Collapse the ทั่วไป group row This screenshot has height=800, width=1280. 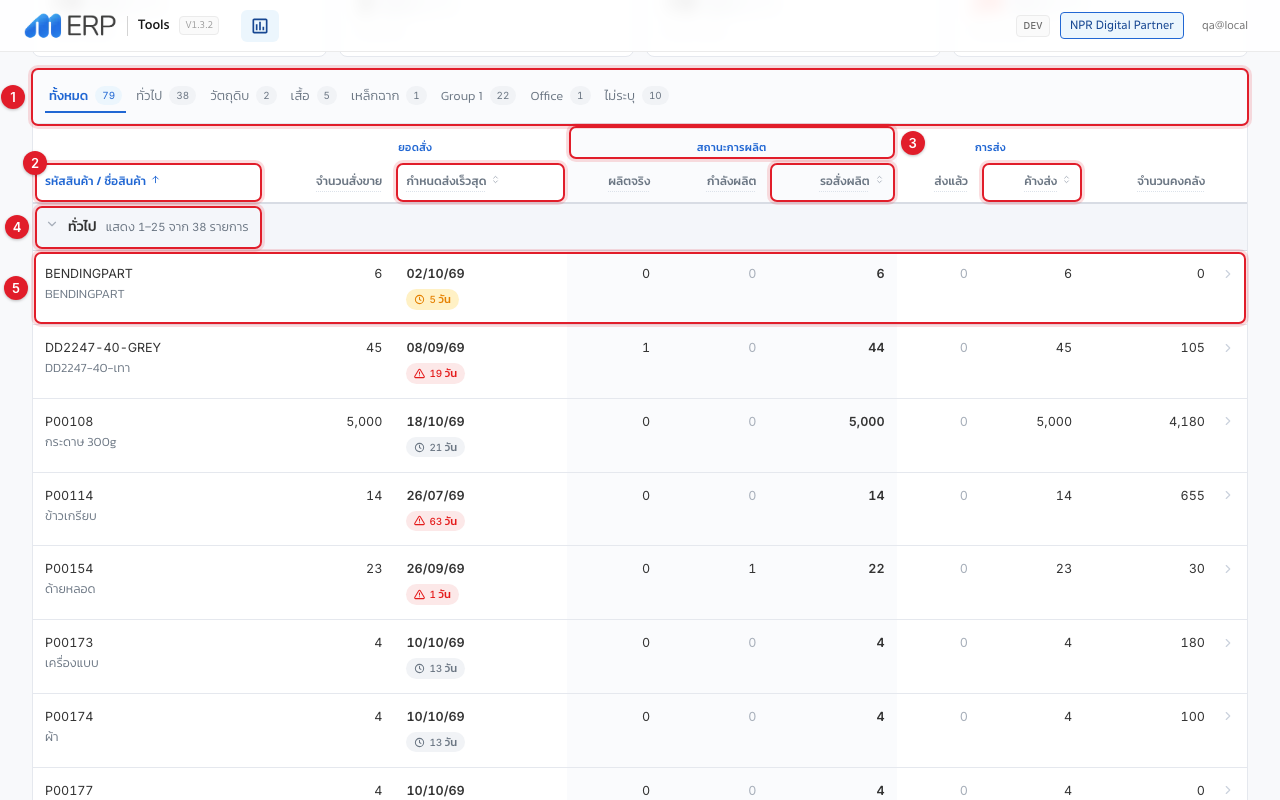tap(52, 226)
